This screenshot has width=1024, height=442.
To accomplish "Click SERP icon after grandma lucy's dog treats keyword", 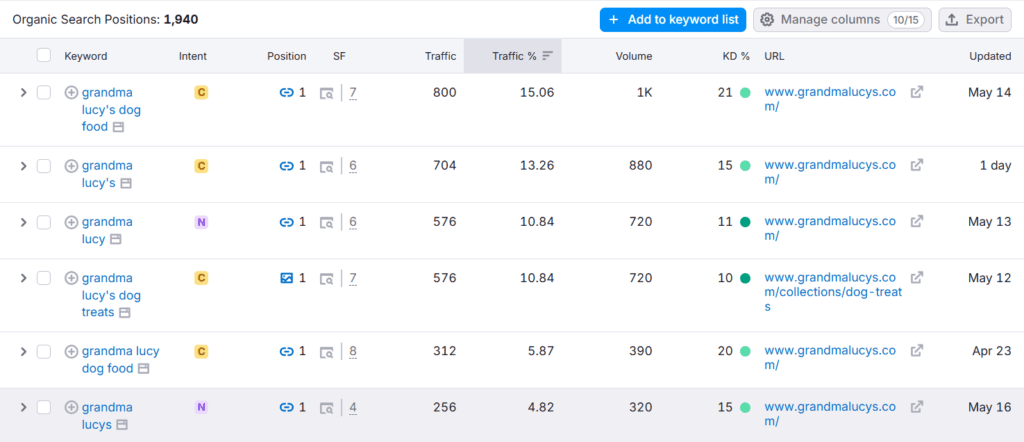I will coord(125,313).
